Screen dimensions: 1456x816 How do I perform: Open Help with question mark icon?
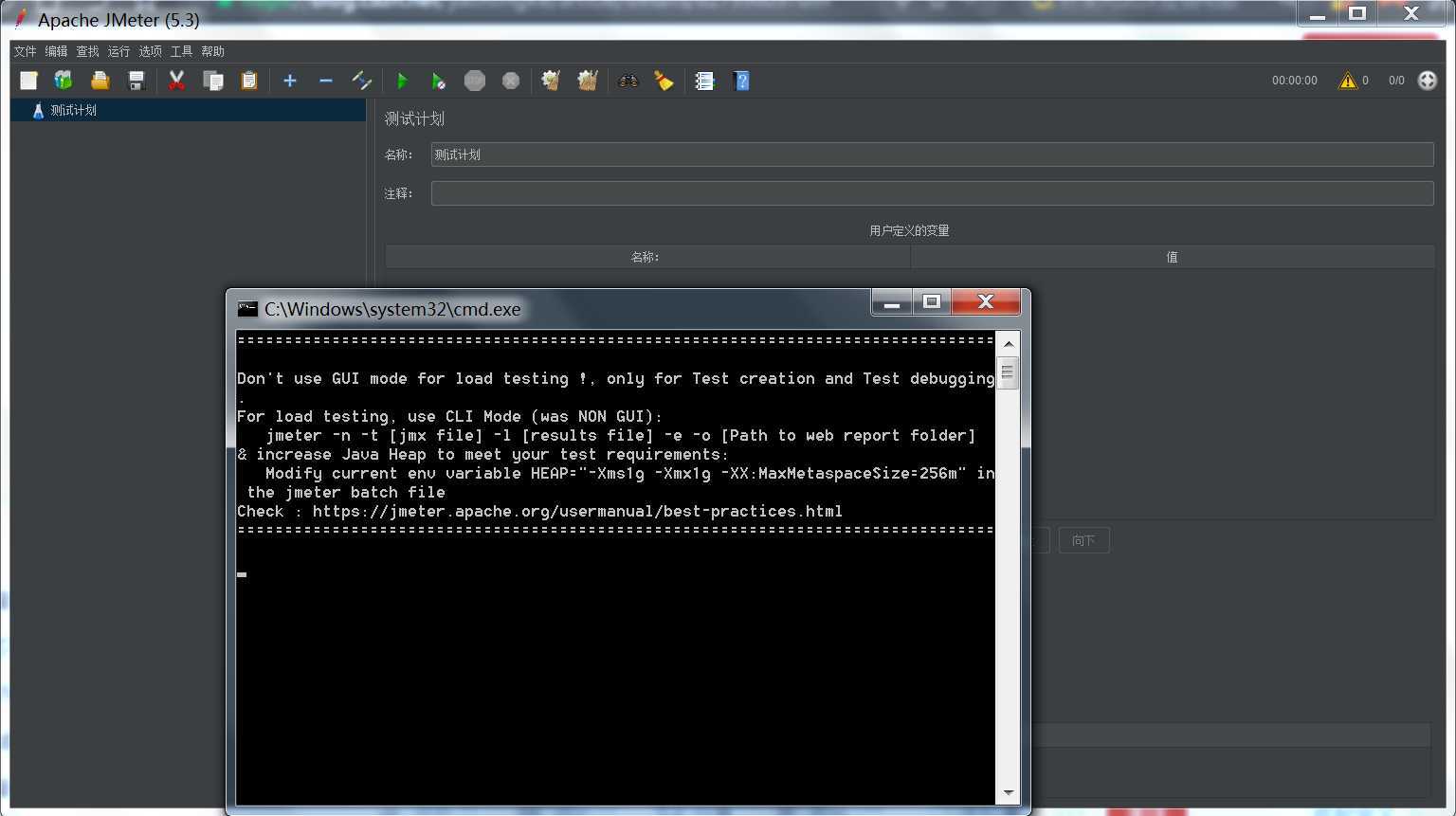[741, 81]
